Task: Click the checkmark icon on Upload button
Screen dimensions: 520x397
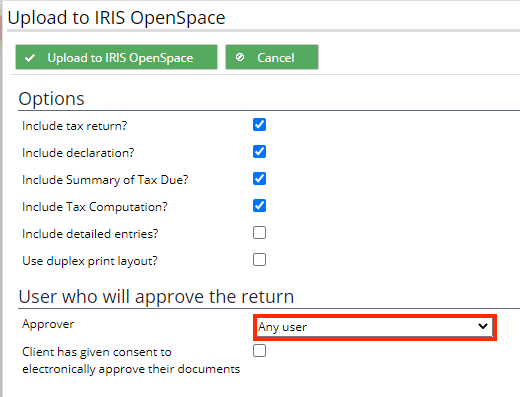Action: (30, 58)
